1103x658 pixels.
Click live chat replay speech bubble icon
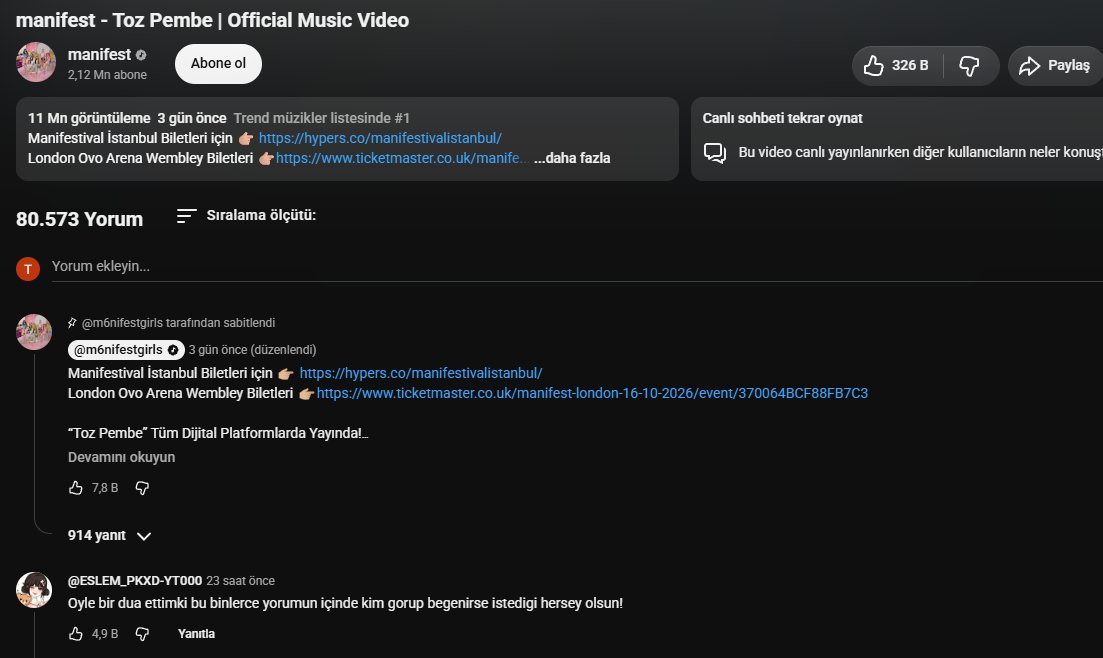pyautogui.click(x=715, y=153)
